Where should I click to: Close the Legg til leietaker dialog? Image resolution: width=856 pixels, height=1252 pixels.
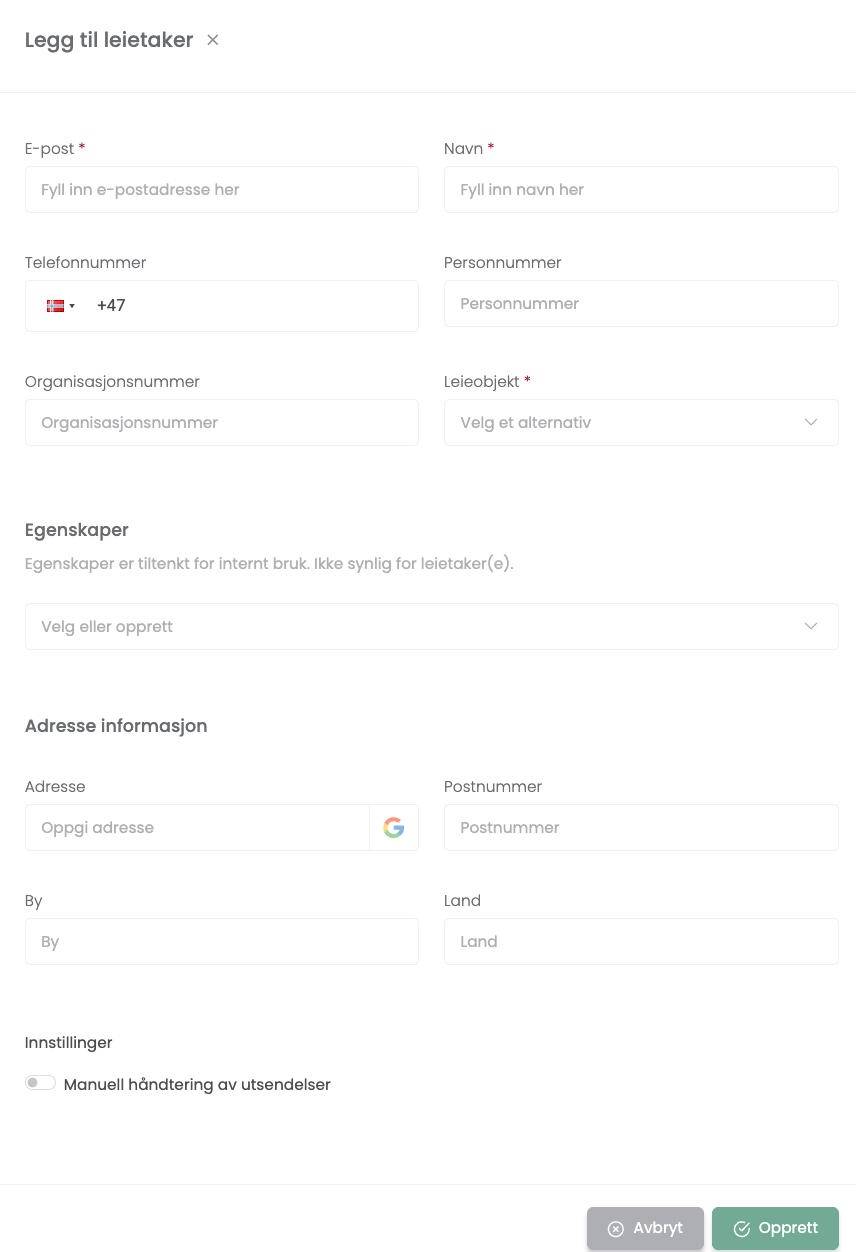tap(212, 40)
